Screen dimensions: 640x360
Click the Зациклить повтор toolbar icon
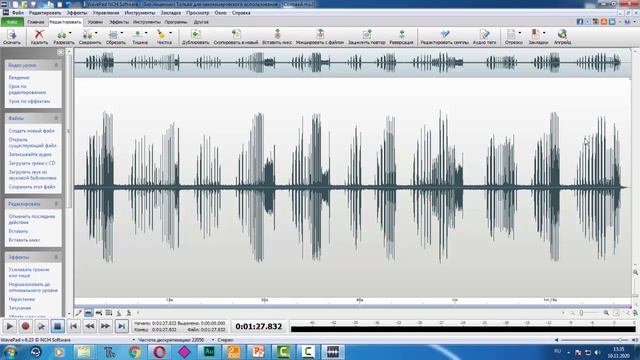pos(367,36)
